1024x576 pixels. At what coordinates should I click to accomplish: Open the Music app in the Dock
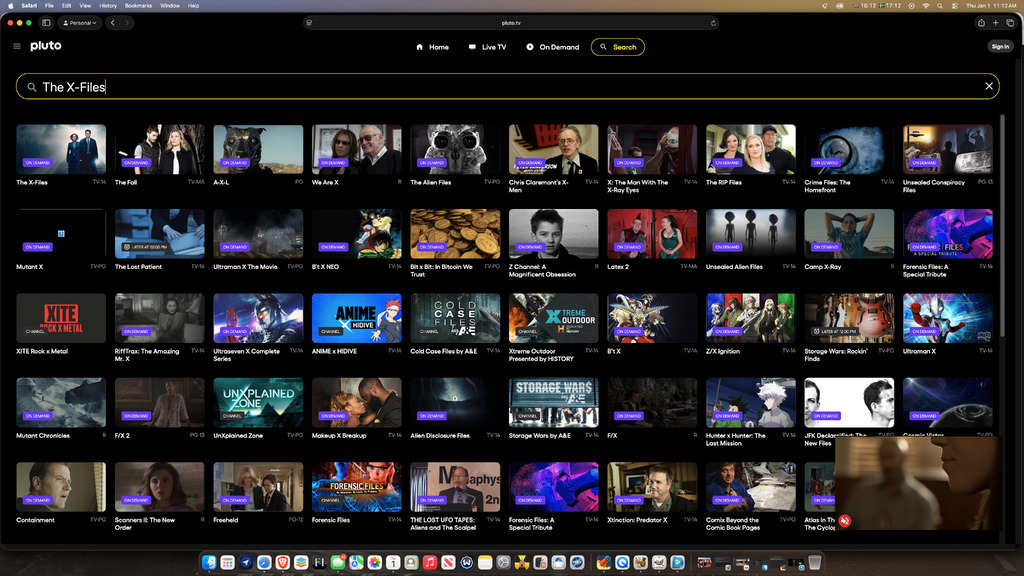(x=429, y=563)
